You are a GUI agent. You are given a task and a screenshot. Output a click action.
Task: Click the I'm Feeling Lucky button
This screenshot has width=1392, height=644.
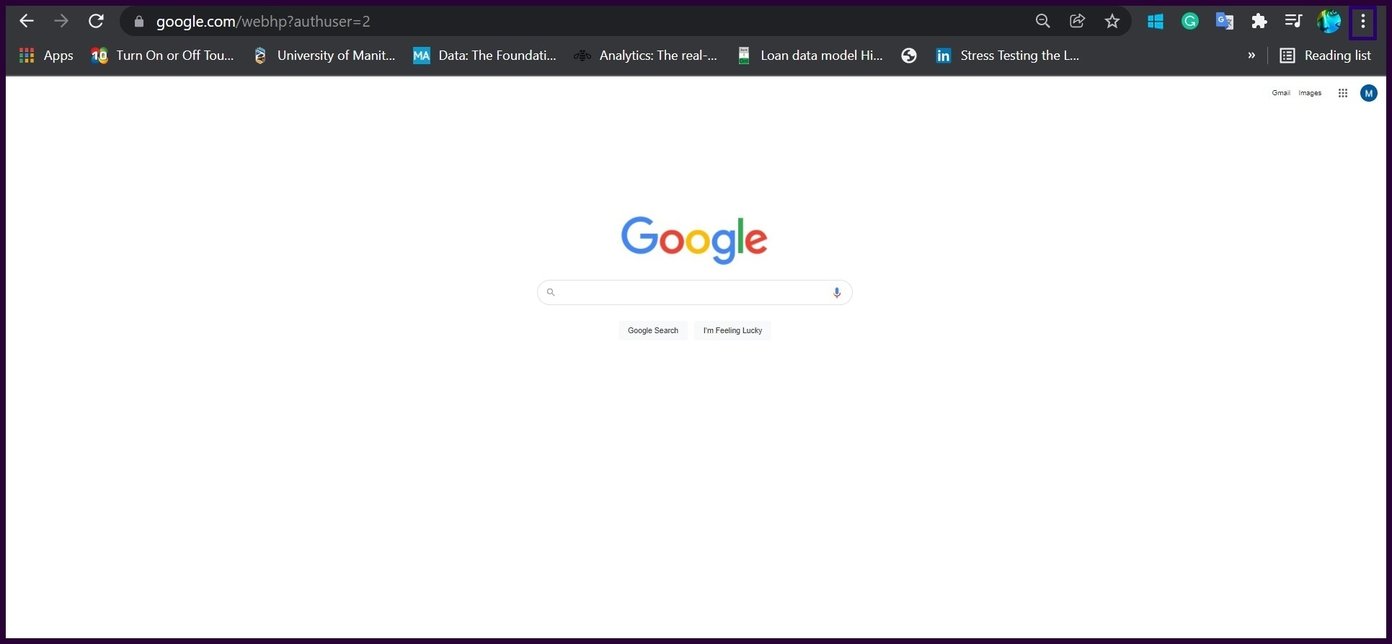(x=732, y=330)
